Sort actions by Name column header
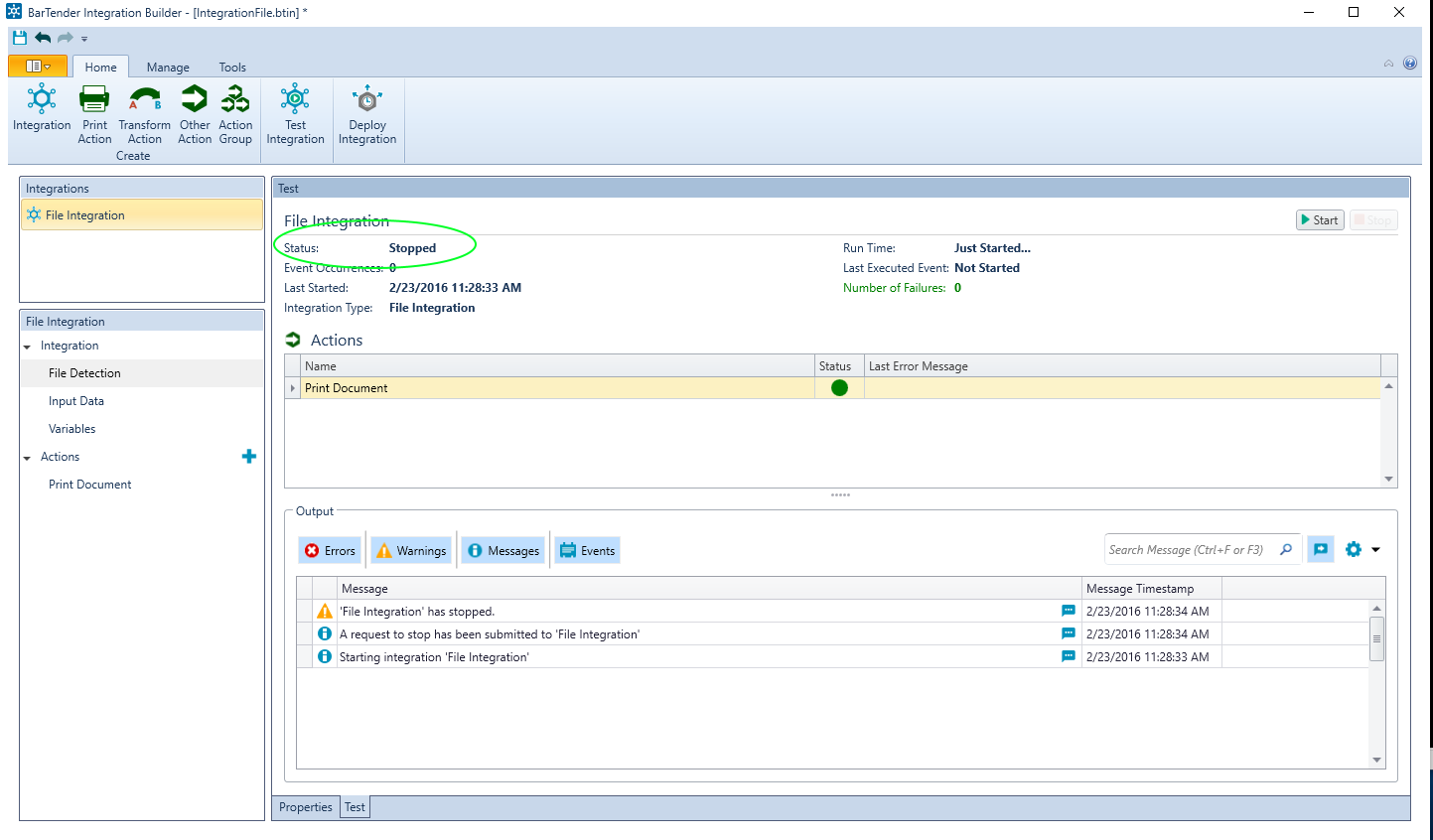Screen dimensions: 1433x840 tap(558, 366)
